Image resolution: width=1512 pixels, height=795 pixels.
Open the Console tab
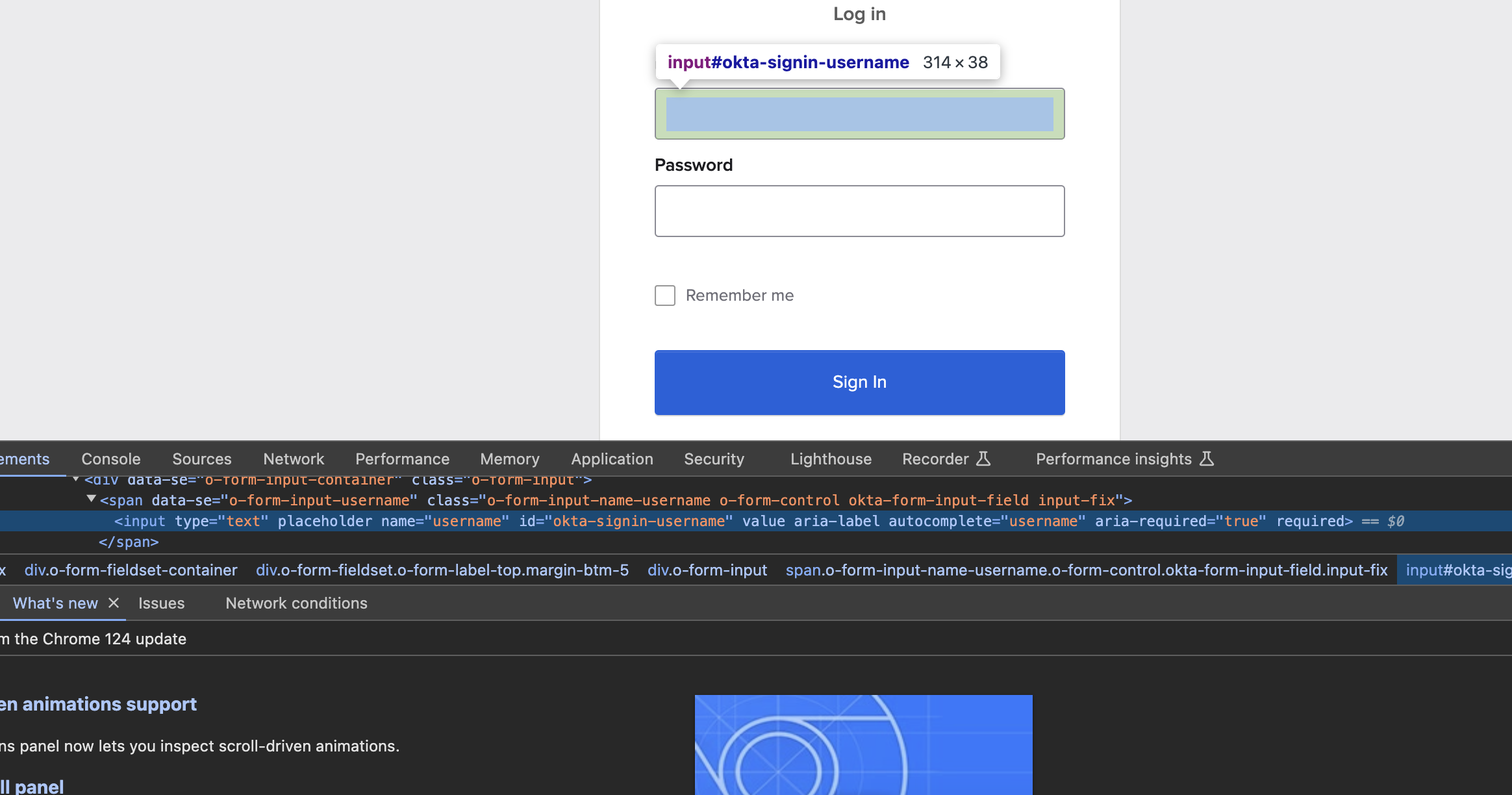click(111, 459)
